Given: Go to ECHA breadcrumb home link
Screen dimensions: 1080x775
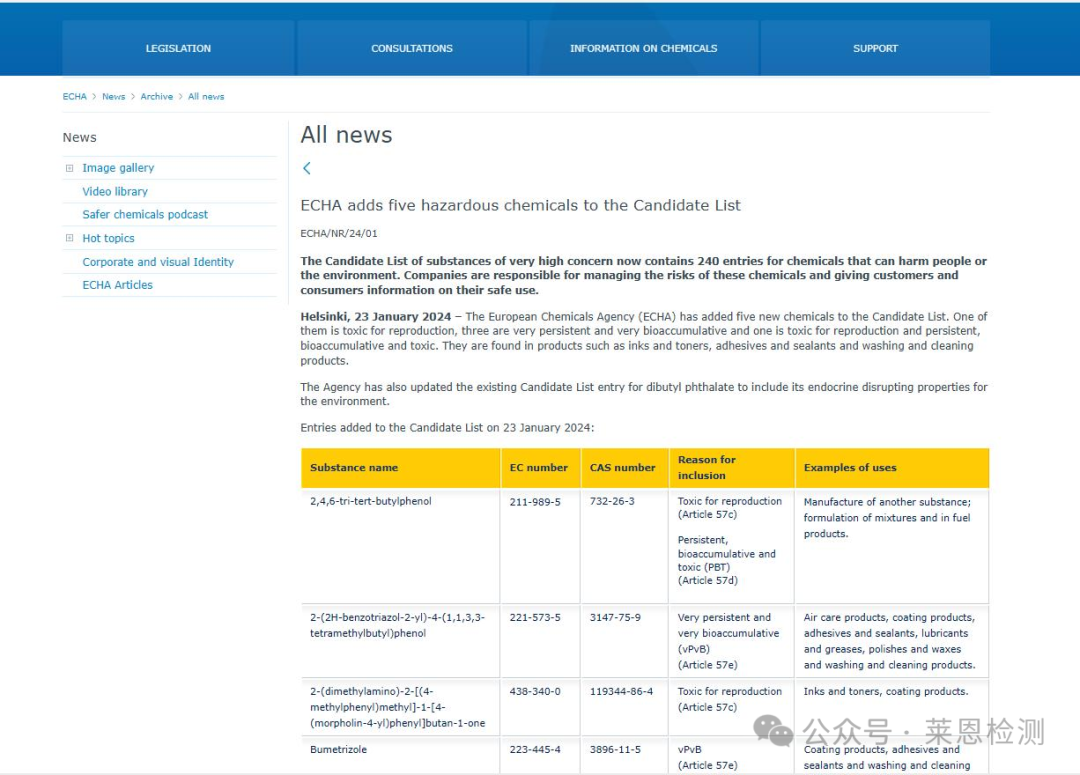Looking at the screenshot, I should (74, 97).
